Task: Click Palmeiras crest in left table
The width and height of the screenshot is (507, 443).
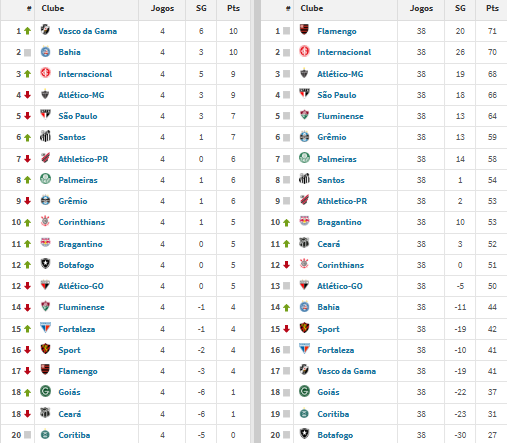Action: click(45, 179)
